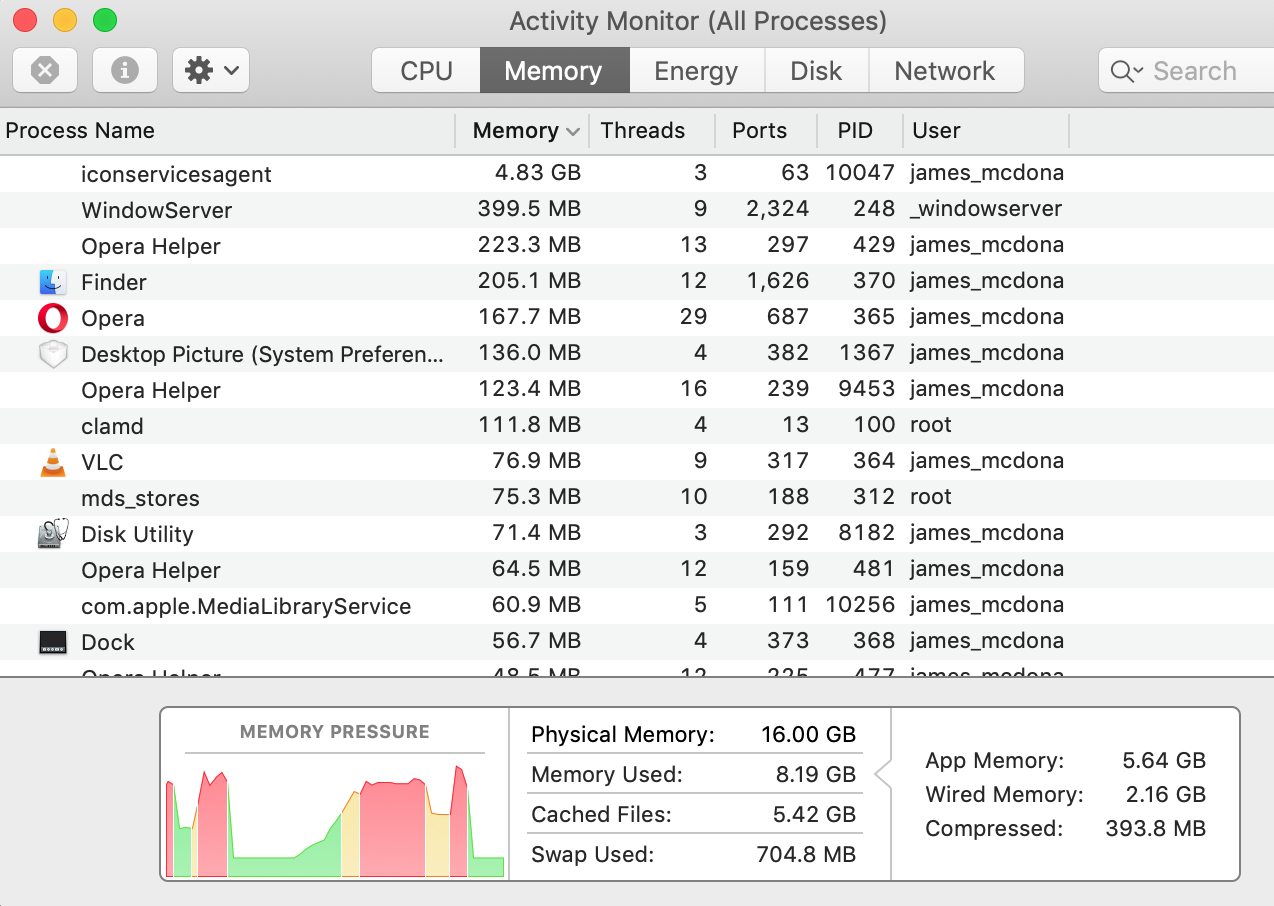Switch to the Energy tab
Screen dimensions: 1274x906
coord(696,71)
